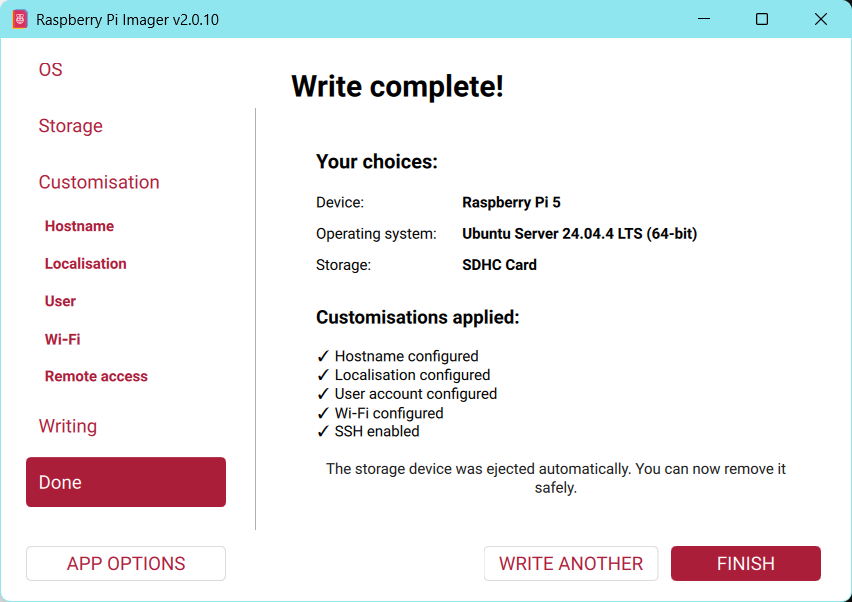The width and height of the screenshot is (852, 602).
Task: Click the 'Write complete!' heading
Action: click(398, 86)
